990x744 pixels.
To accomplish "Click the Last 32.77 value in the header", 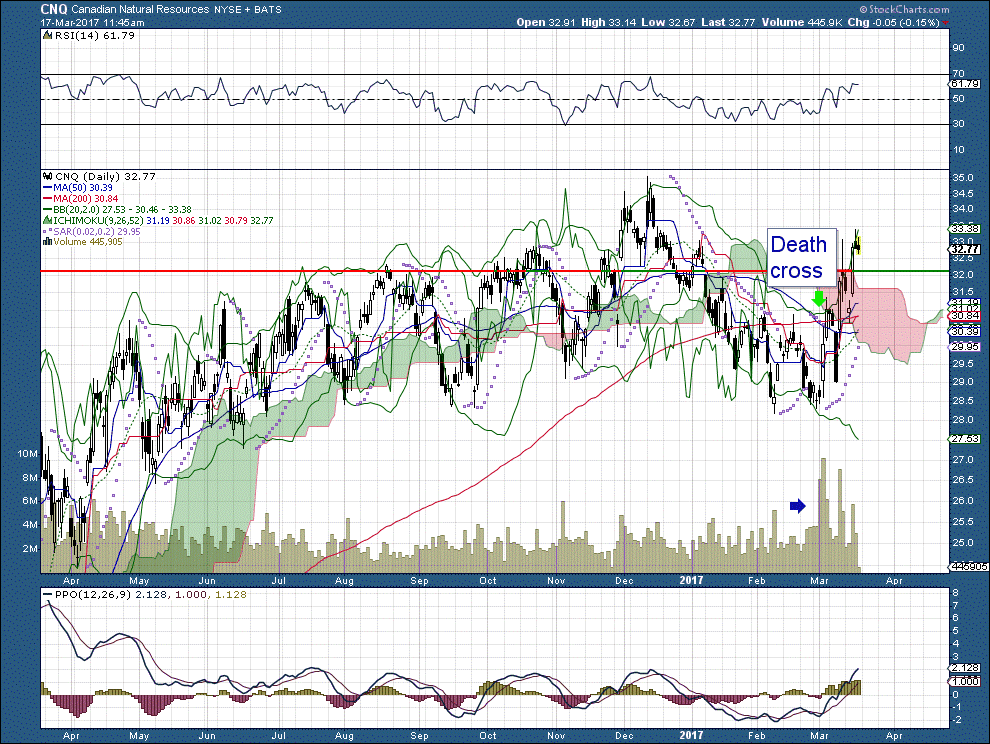I will coord(728,22).
